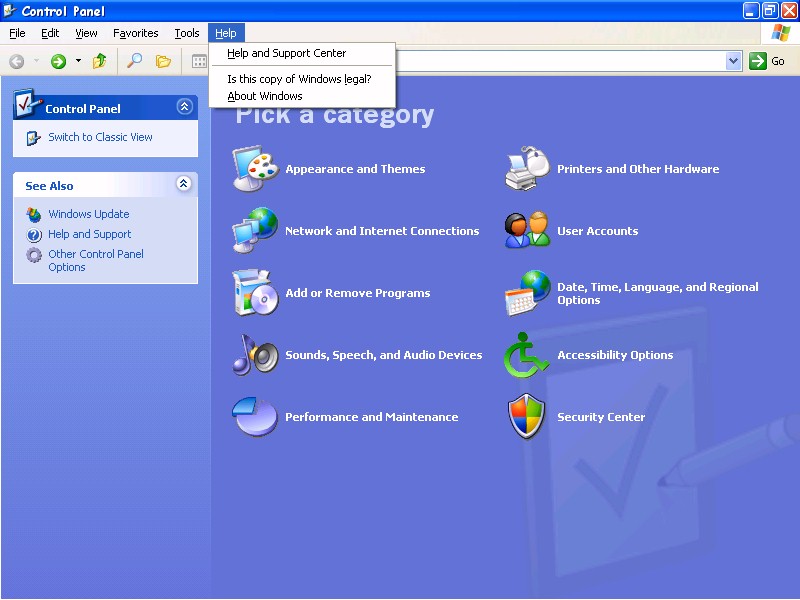This screenshot has height=600, width=800.
Task: Open User Accounts category link
Action: pos(597,231)
